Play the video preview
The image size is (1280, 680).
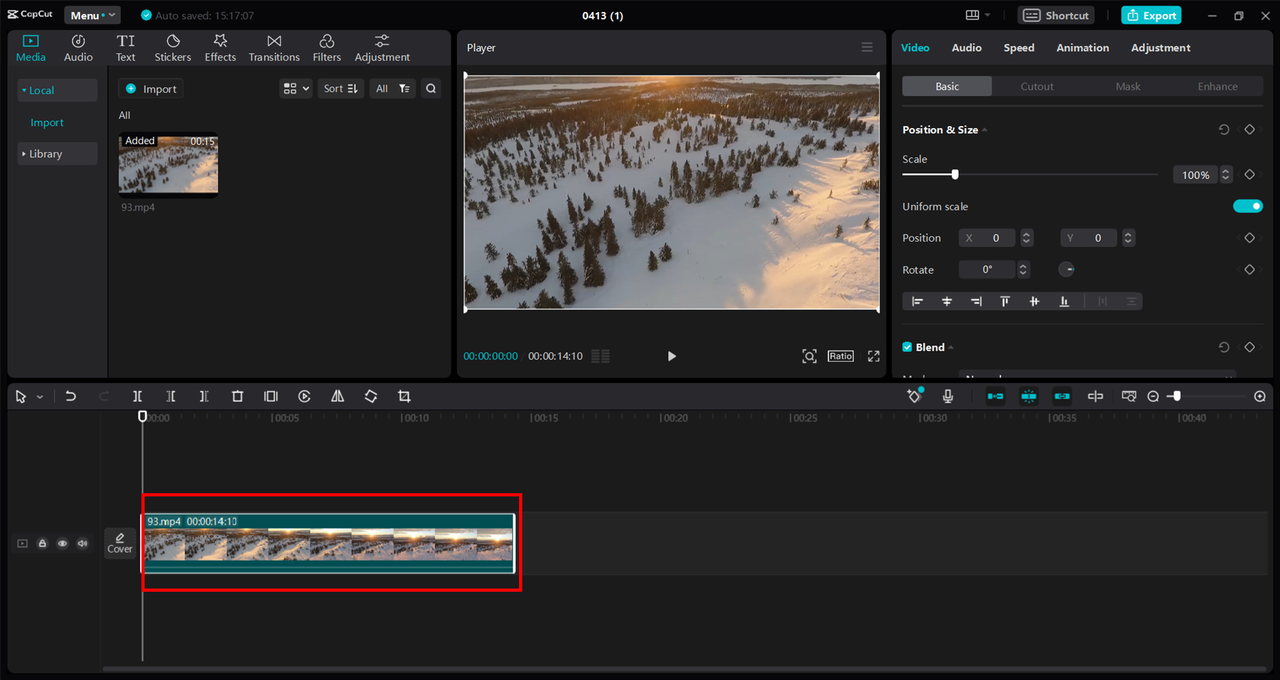671,356
